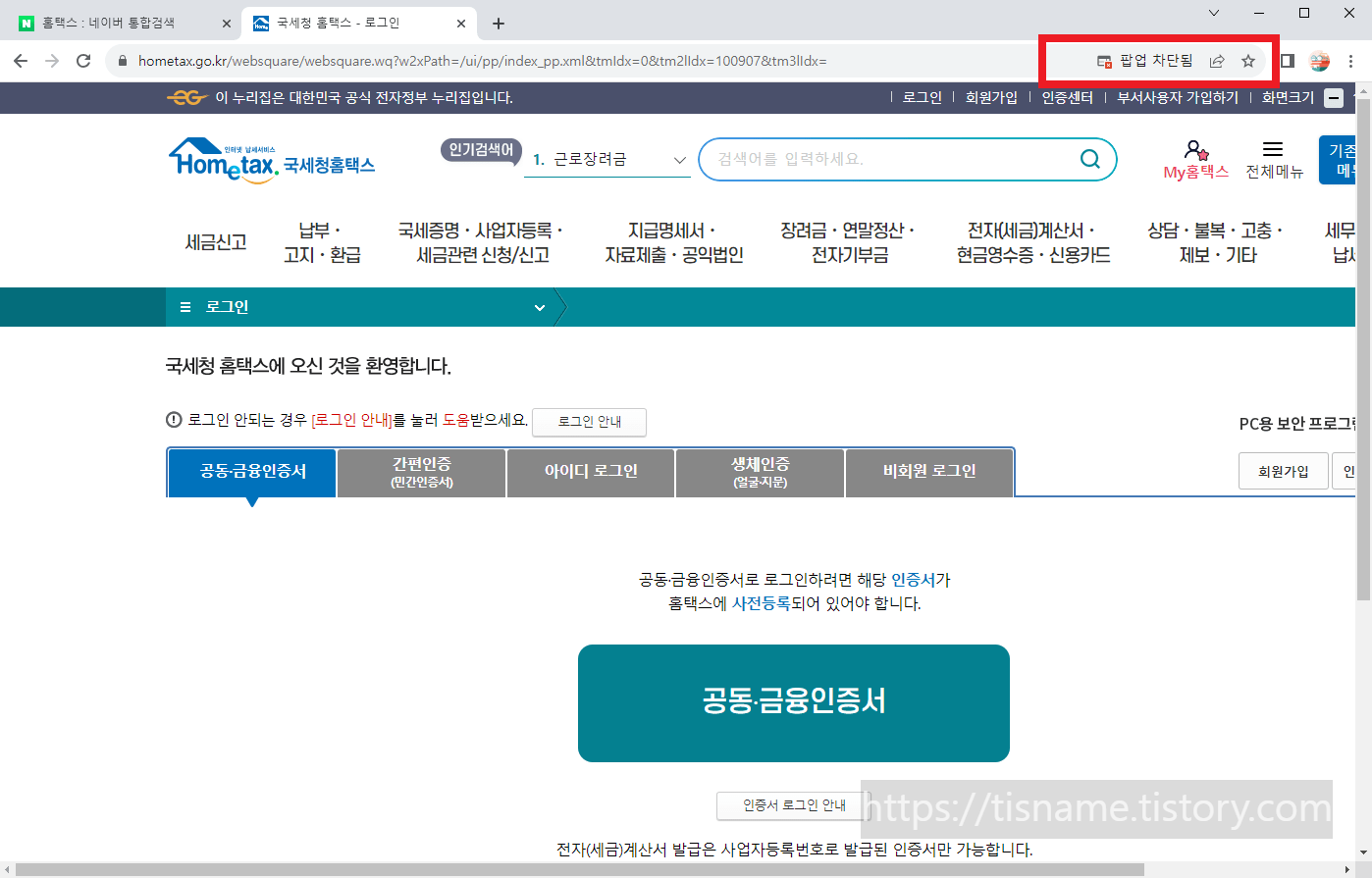1372x878 pixels.
Task: Expand the 인기검색어 dropdown
Action: 678,158
